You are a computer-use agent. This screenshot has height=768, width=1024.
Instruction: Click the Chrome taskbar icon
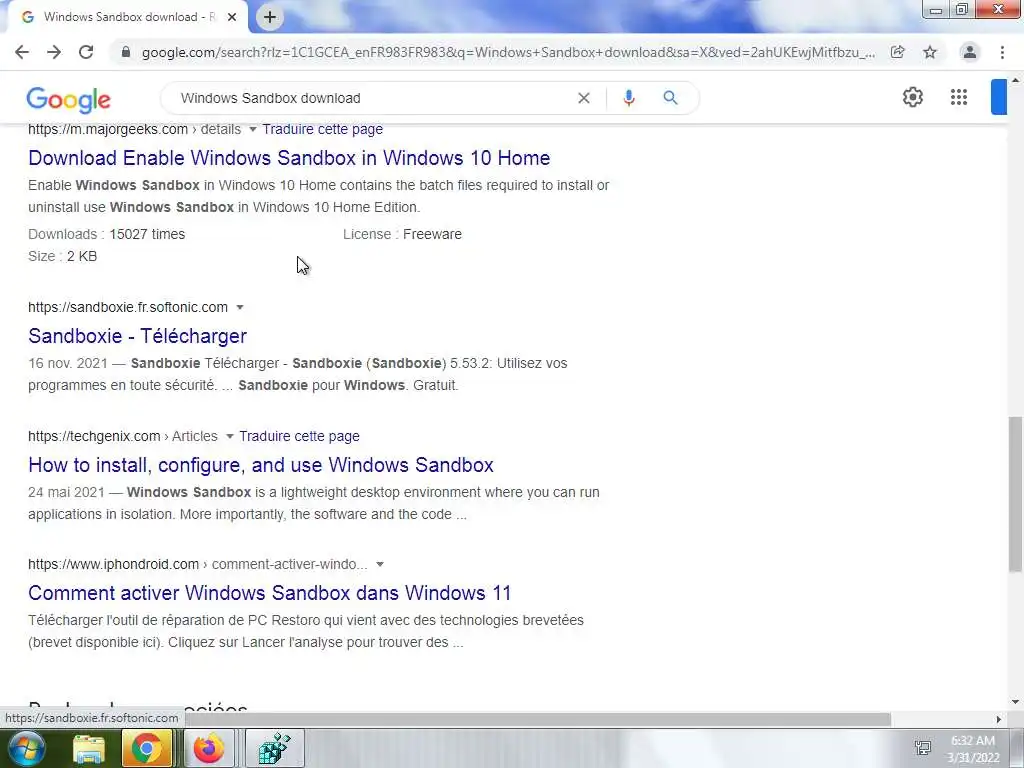pyautogui.click(x=146, y=748)
